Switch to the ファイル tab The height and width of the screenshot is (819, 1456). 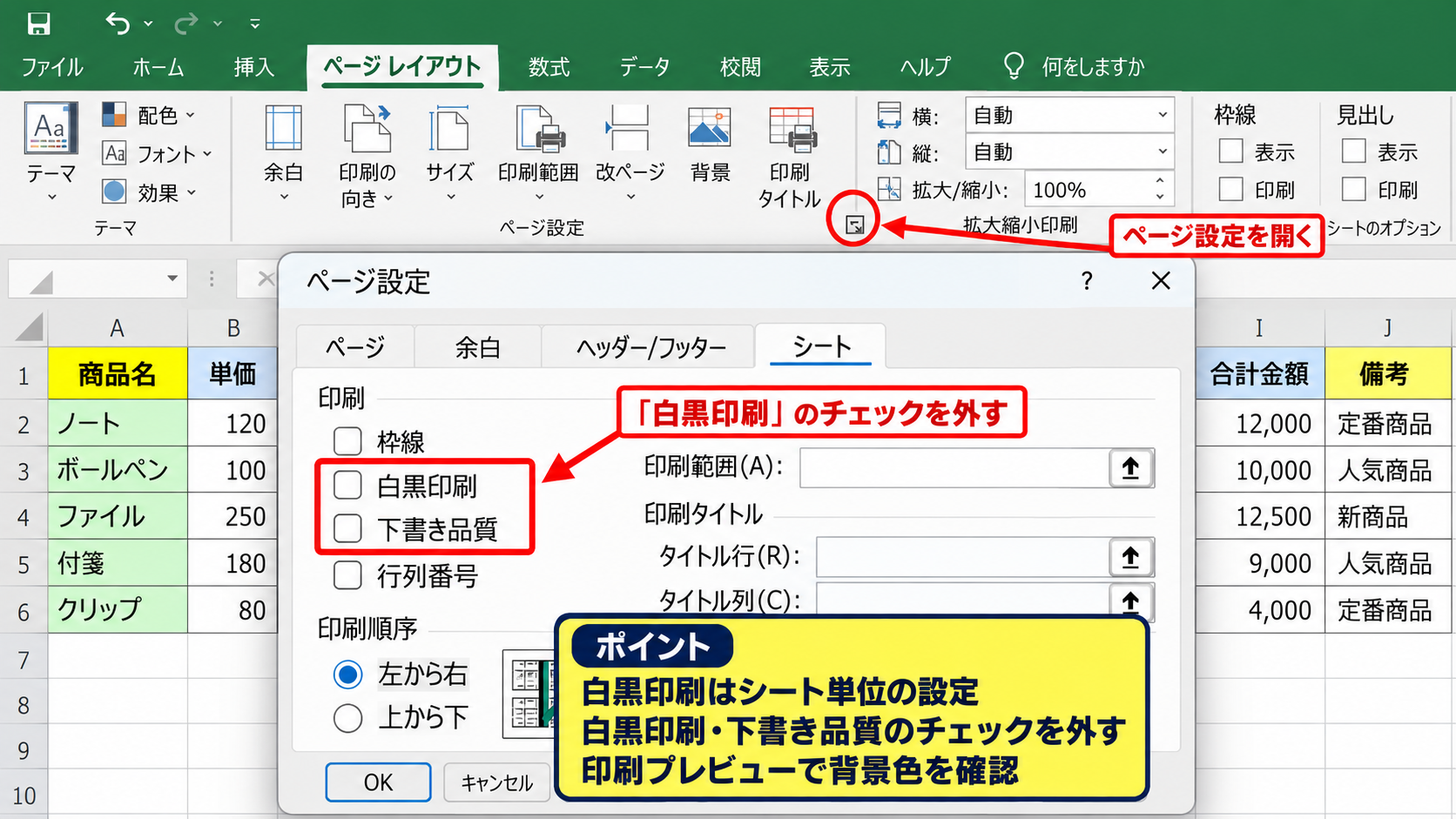52,67
